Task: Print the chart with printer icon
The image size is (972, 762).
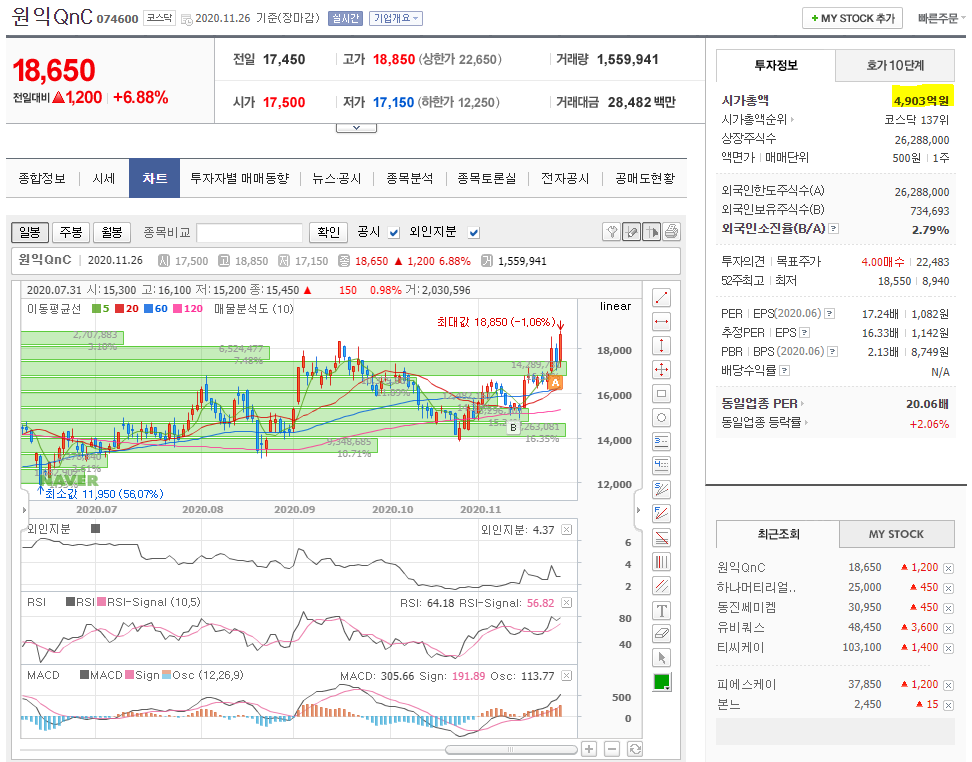Action: coord(671,232)
